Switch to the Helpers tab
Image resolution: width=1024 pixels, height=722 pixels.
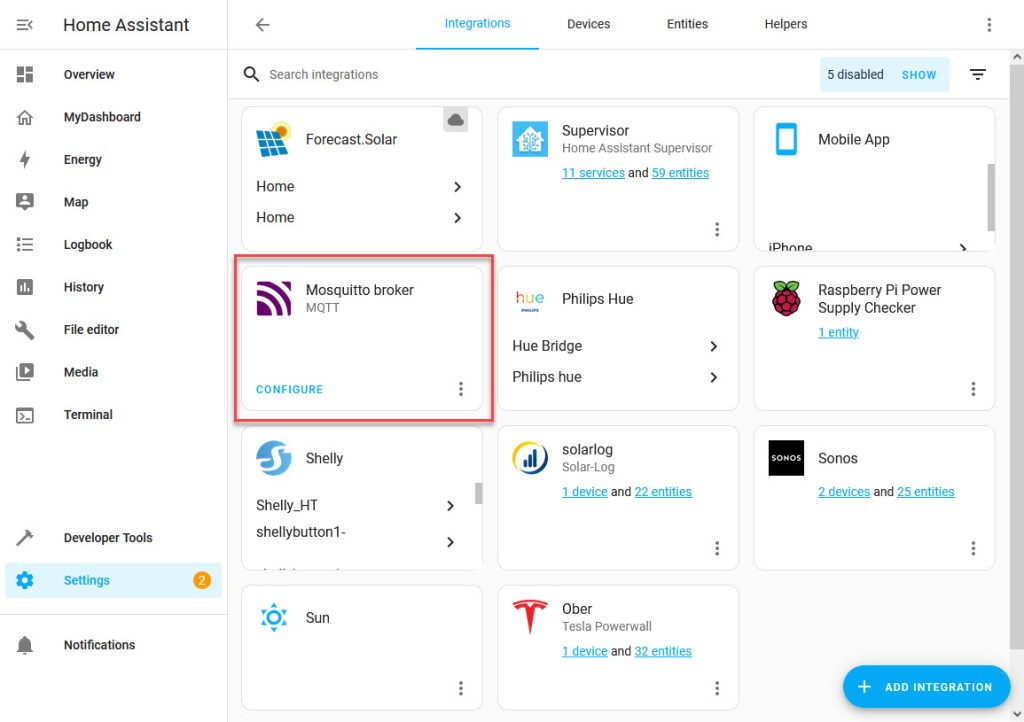785,25
